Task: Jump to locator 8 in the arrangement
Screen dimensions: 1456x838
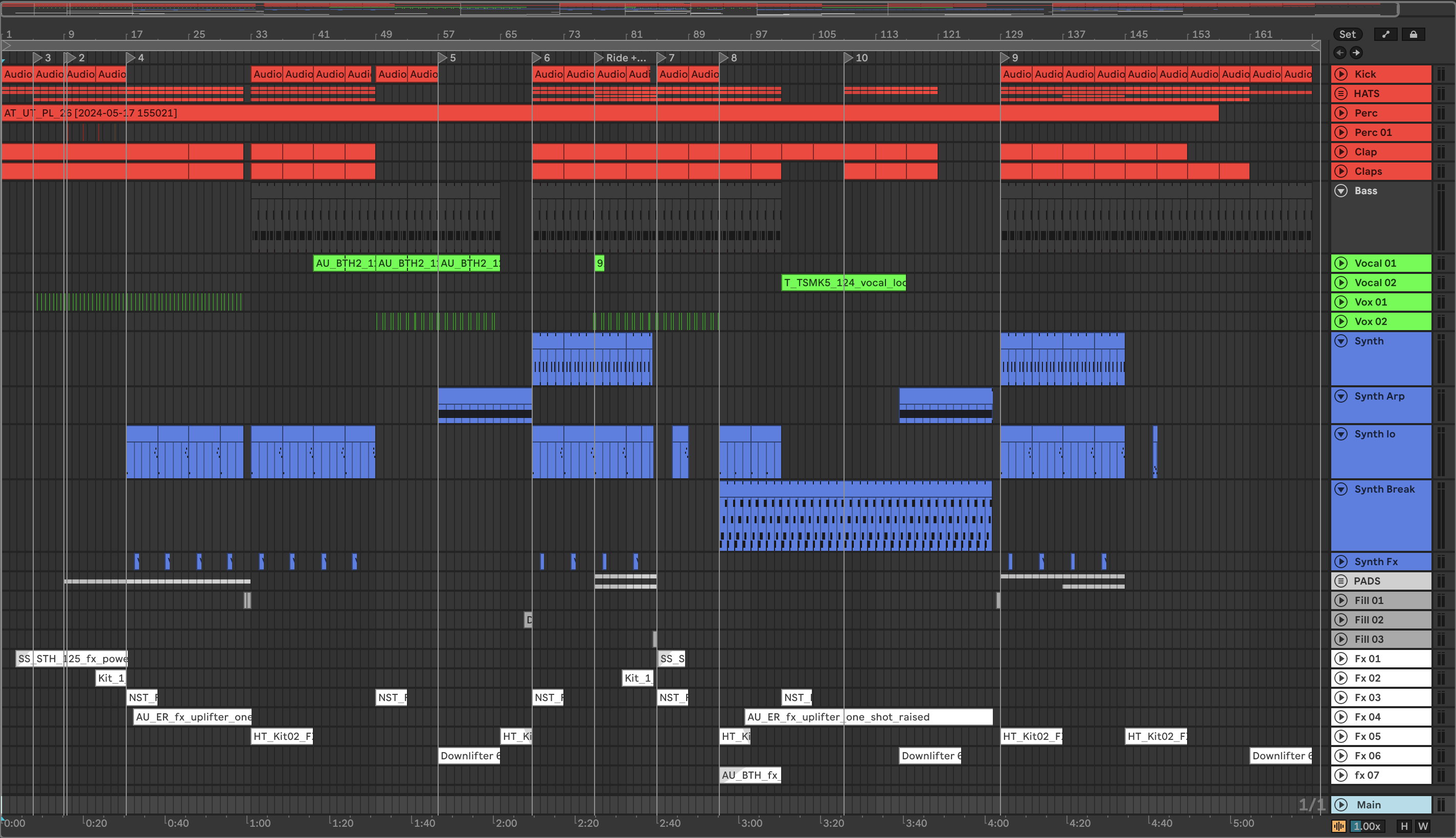Action: pyautogui.click(x=729, y=58)
